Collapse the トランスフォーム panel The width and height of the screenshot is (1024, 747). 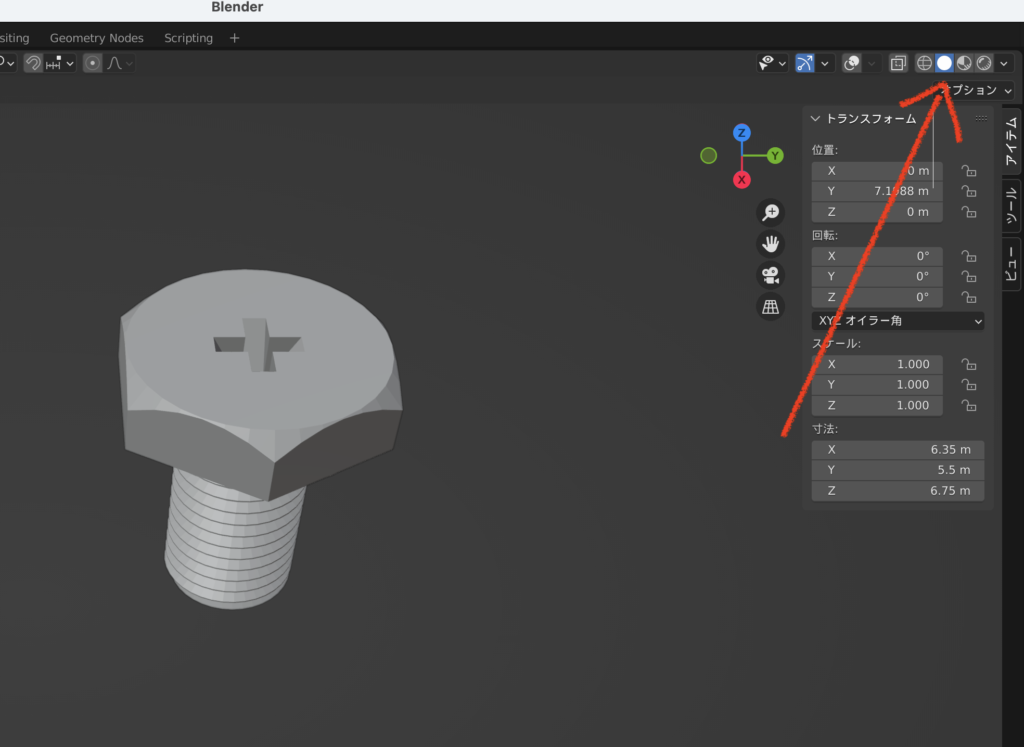816,119
